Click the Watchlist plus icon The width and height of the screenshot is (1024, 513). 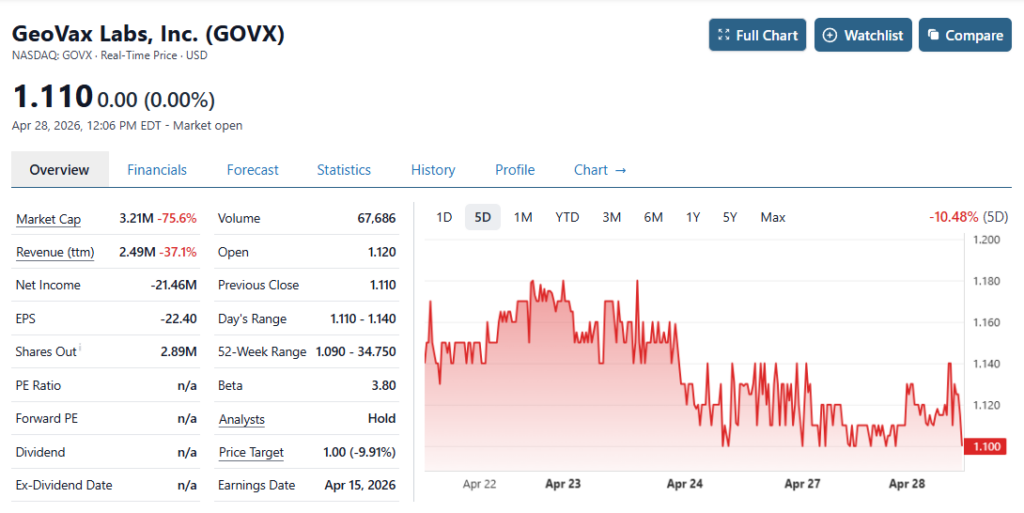[829, 35]
